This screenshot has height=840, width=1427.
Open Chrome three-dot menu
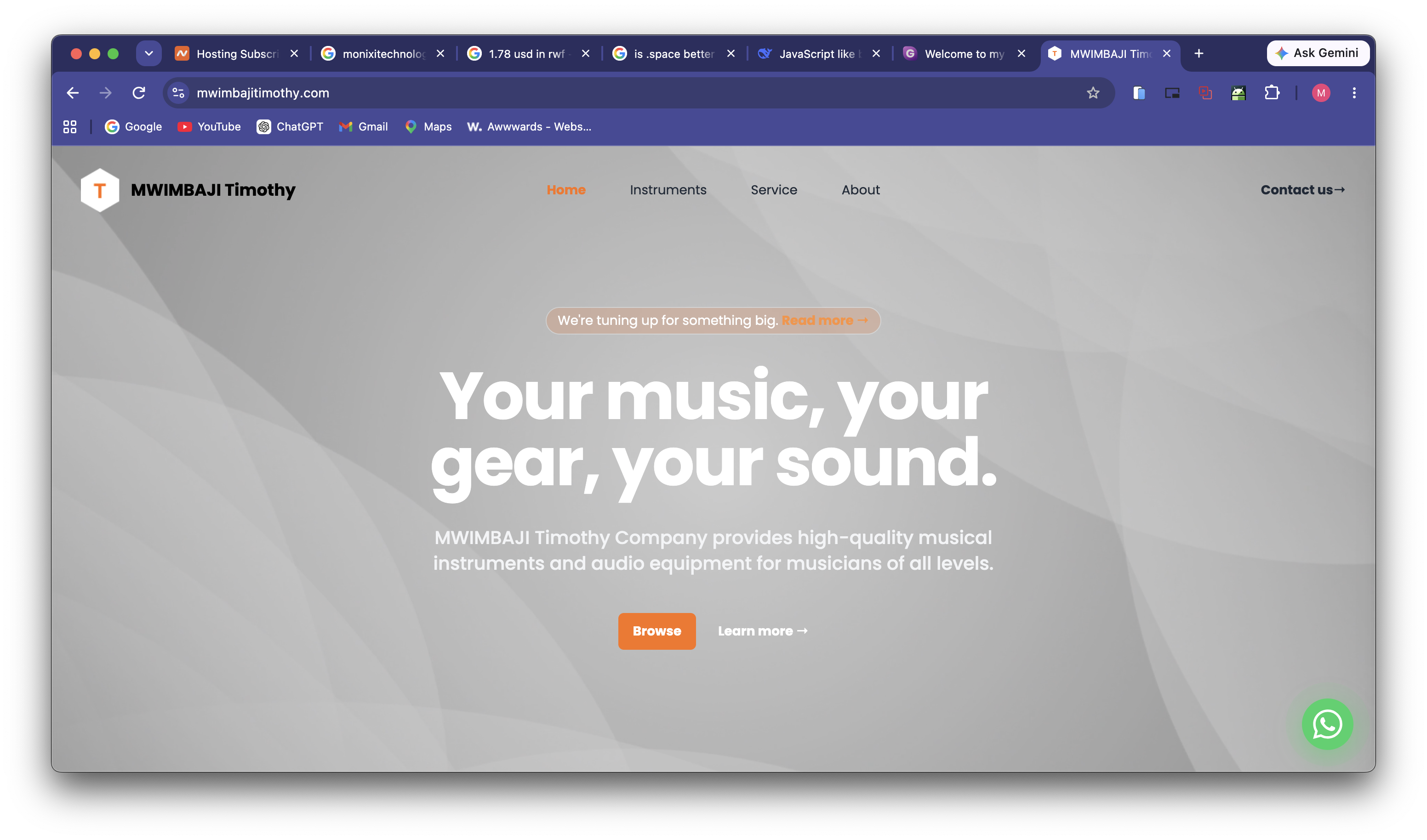coord(1354,93)
